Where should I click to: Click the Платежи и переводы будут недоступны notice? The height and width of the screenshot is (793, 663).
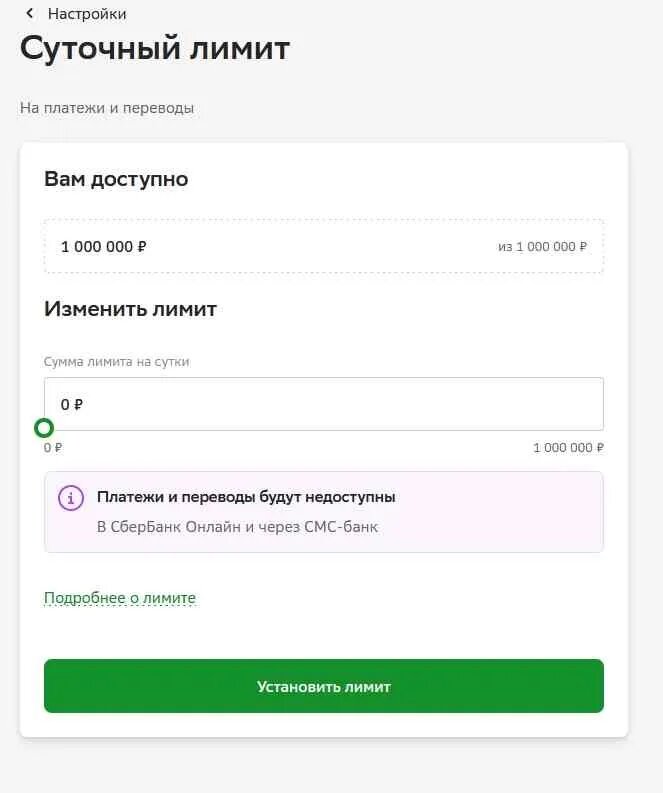click(x=246, y=497)
